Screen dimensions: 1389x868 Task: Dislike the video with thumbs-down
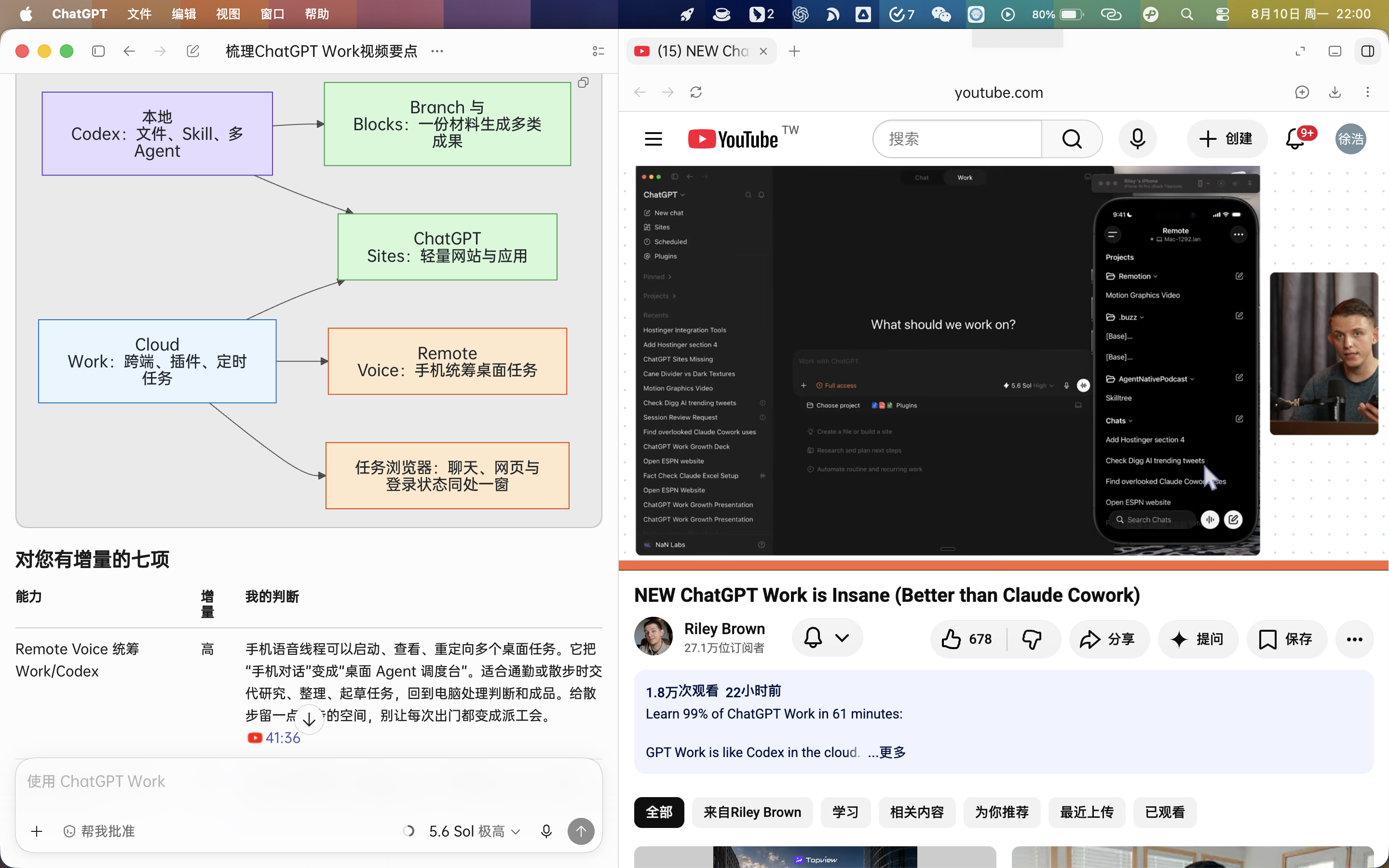1032,639
